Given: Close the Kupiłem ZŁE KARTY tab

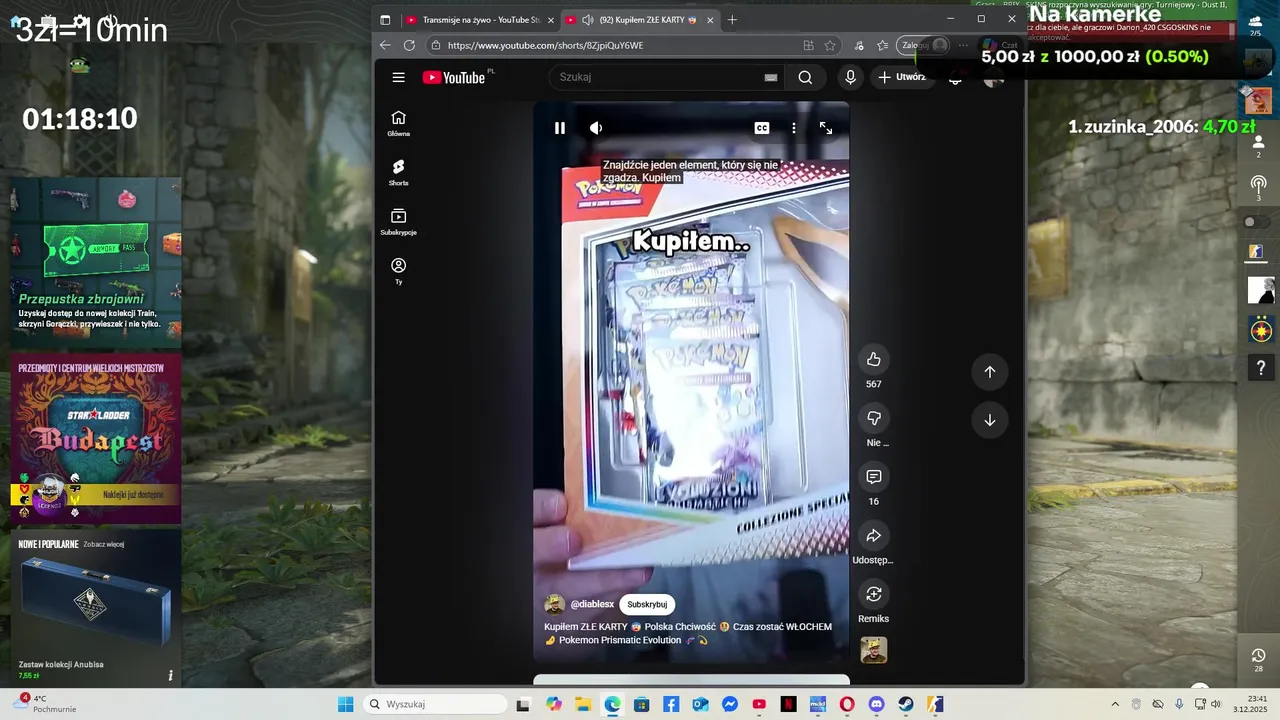Looking at the screenshot, I should [x=710, y=19].
